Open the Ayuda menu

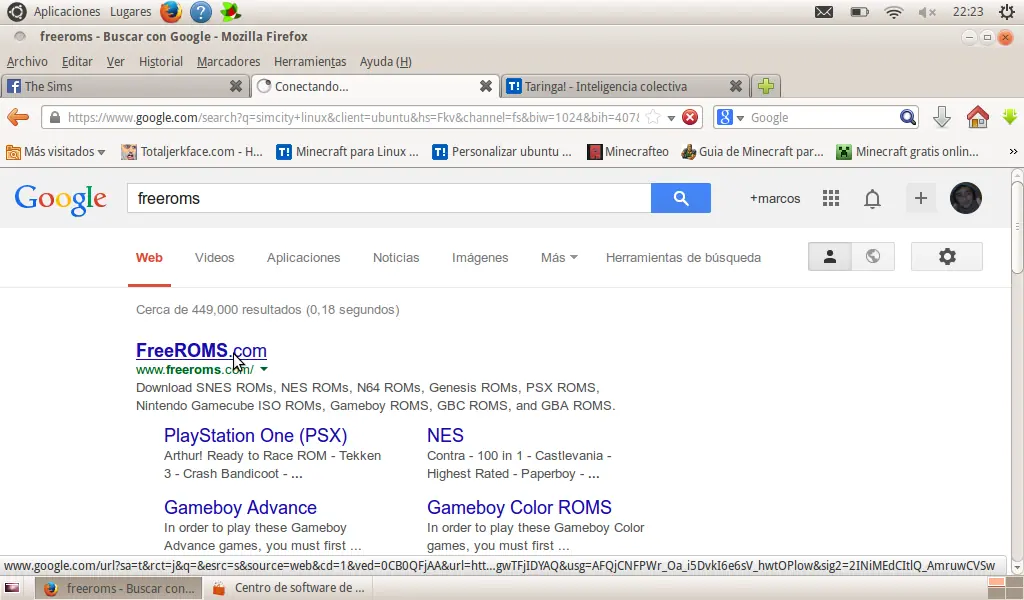point(385,61)
